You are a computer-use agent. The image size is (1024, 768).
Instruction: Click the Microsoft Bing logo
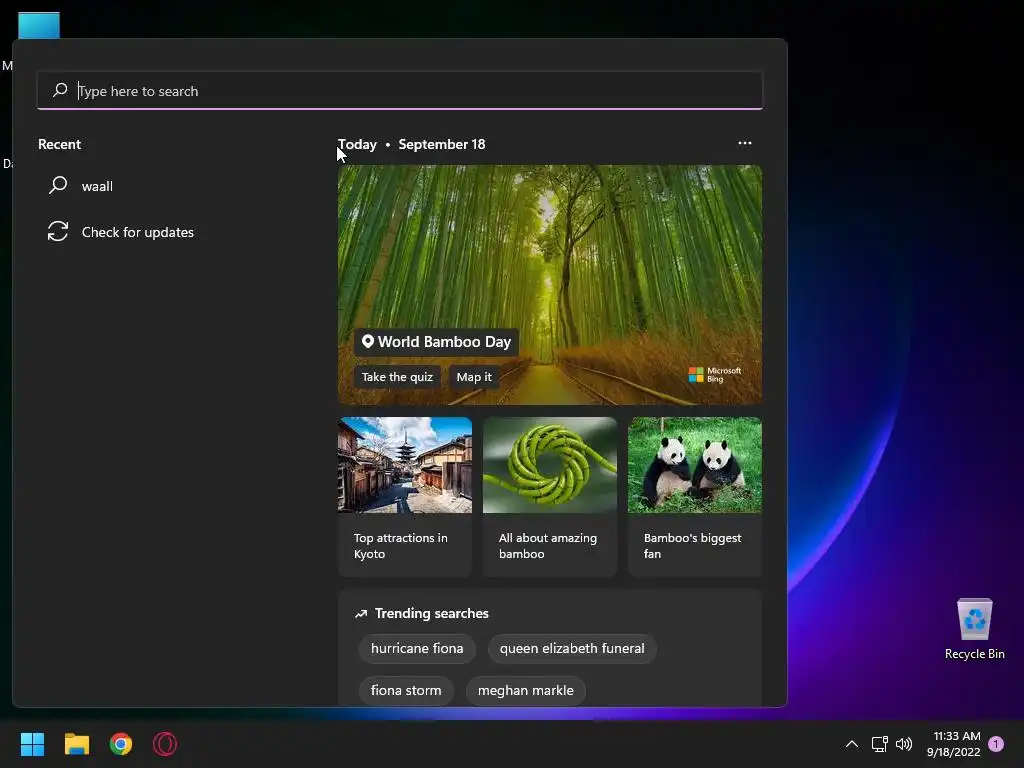point(714,374)
